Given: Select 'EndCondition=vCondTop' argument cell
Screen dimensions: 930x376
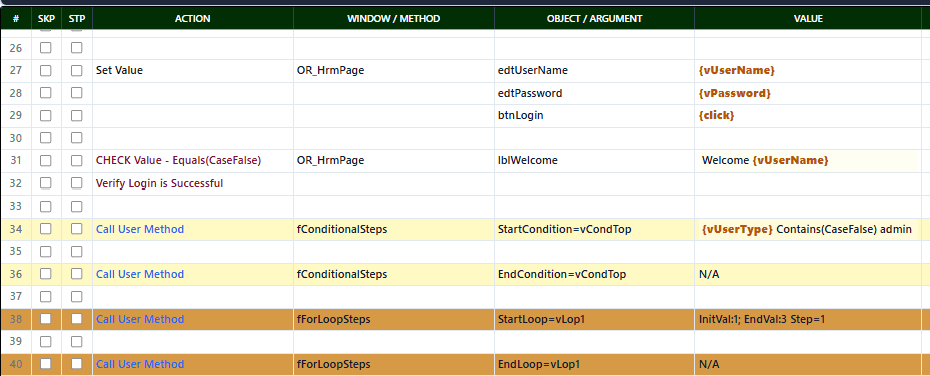Looking at the screenshot, I should [594, 274].
